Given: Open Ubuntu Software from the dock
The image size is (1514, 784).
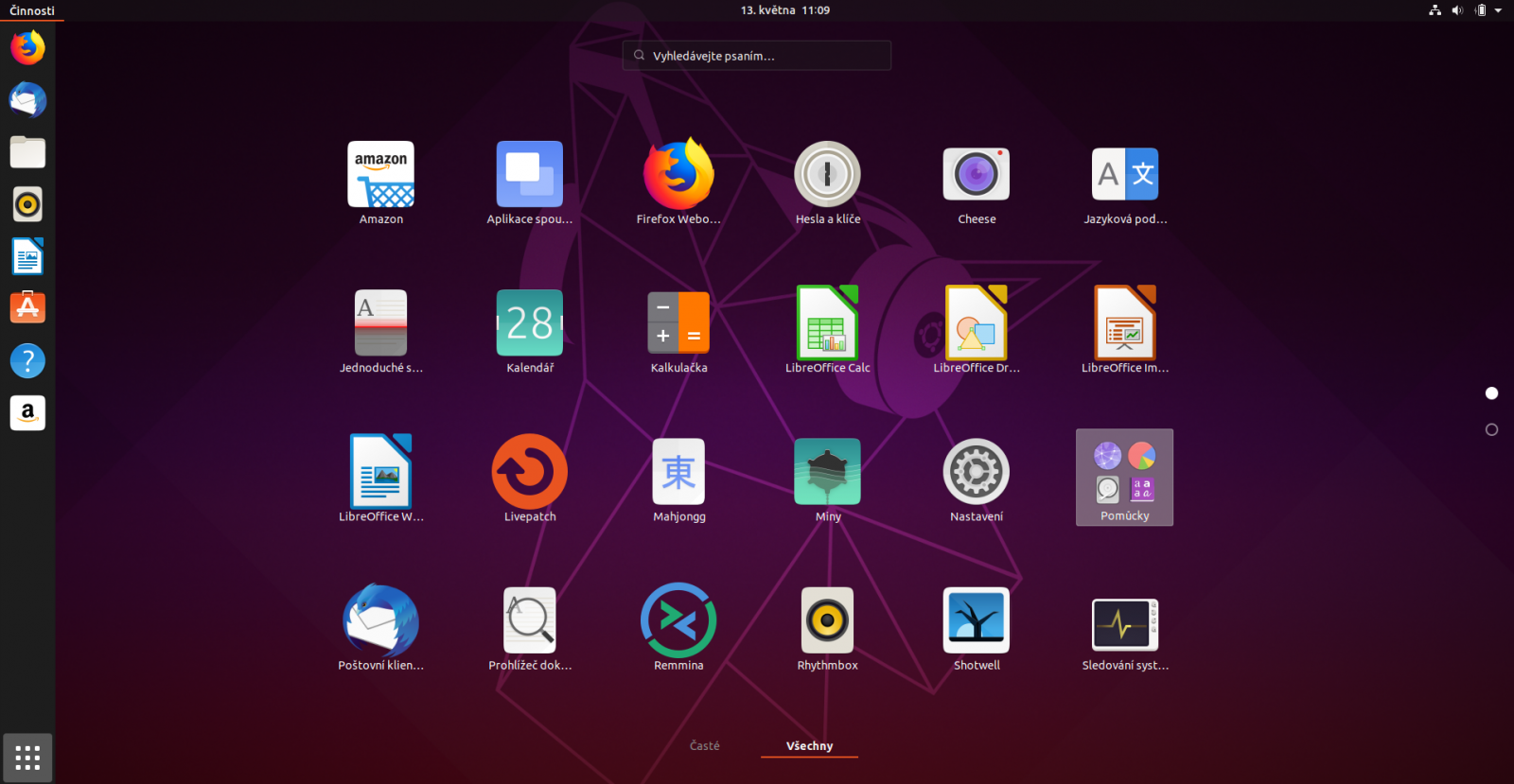Looking at the screenshot, I should 27,308.
